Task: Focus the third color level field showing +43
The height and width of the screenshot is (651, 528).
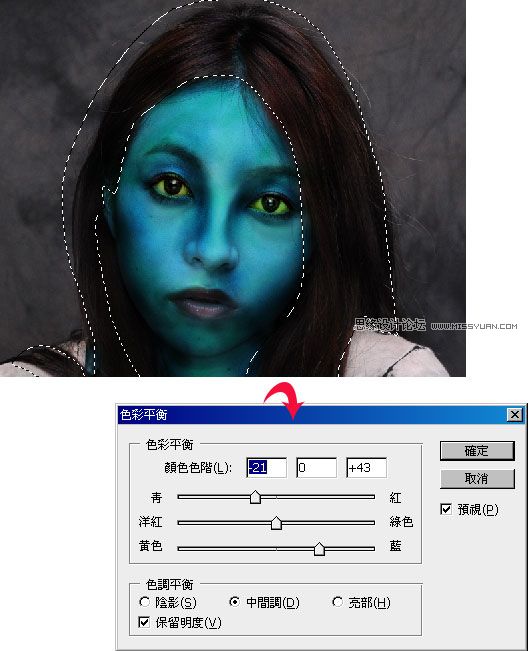Action: coord(367,467)
